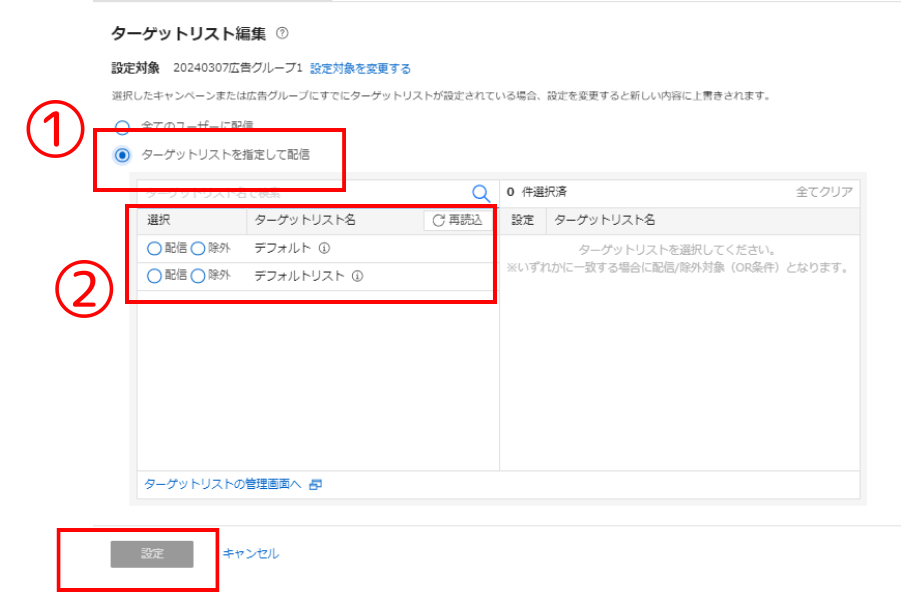
Task: Choose 除外 for the デフォルト list
Action: (198, 248)
